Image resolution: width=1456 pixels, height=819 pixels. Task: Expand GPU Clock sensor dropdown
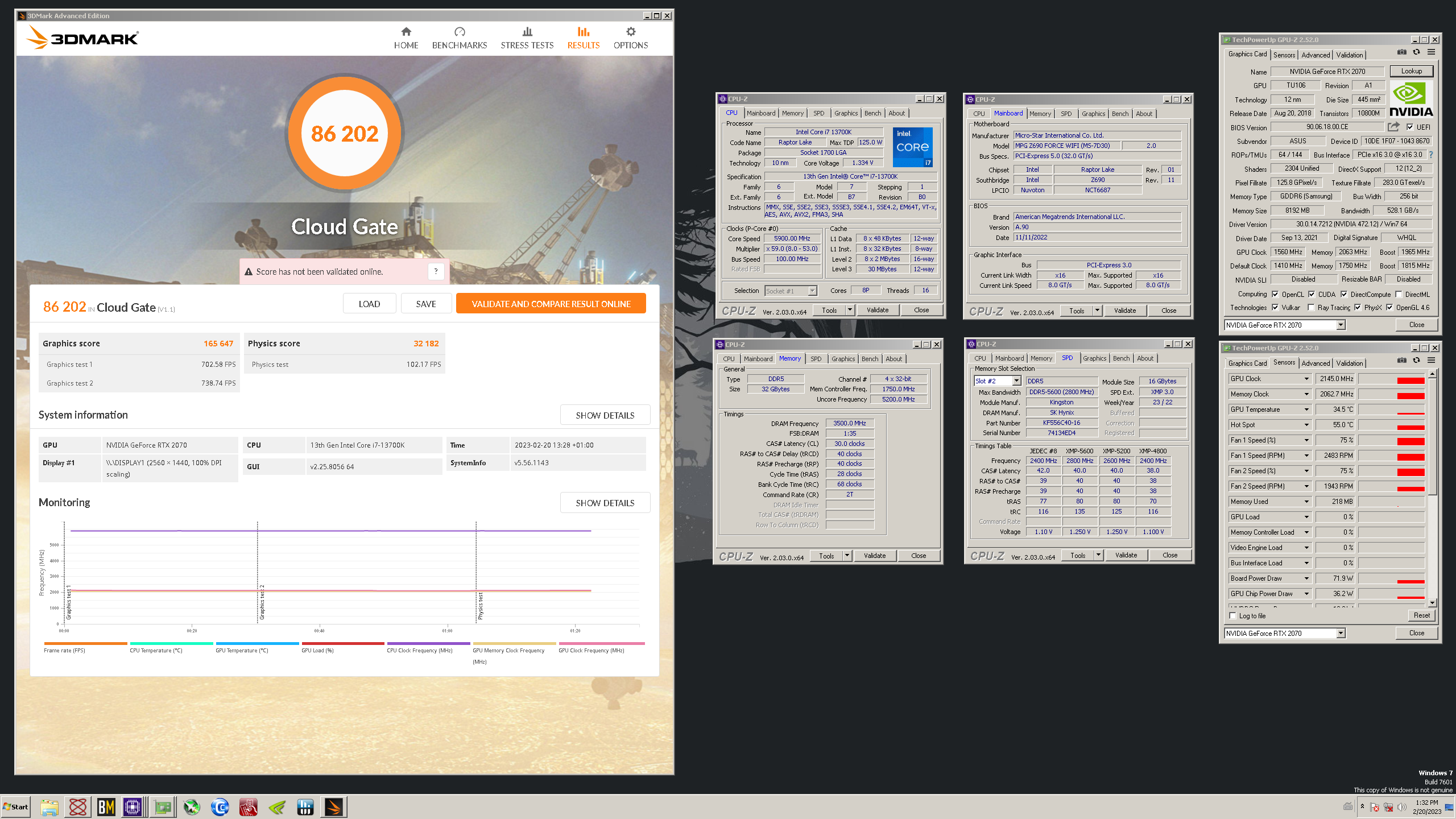coord(1306,378)
